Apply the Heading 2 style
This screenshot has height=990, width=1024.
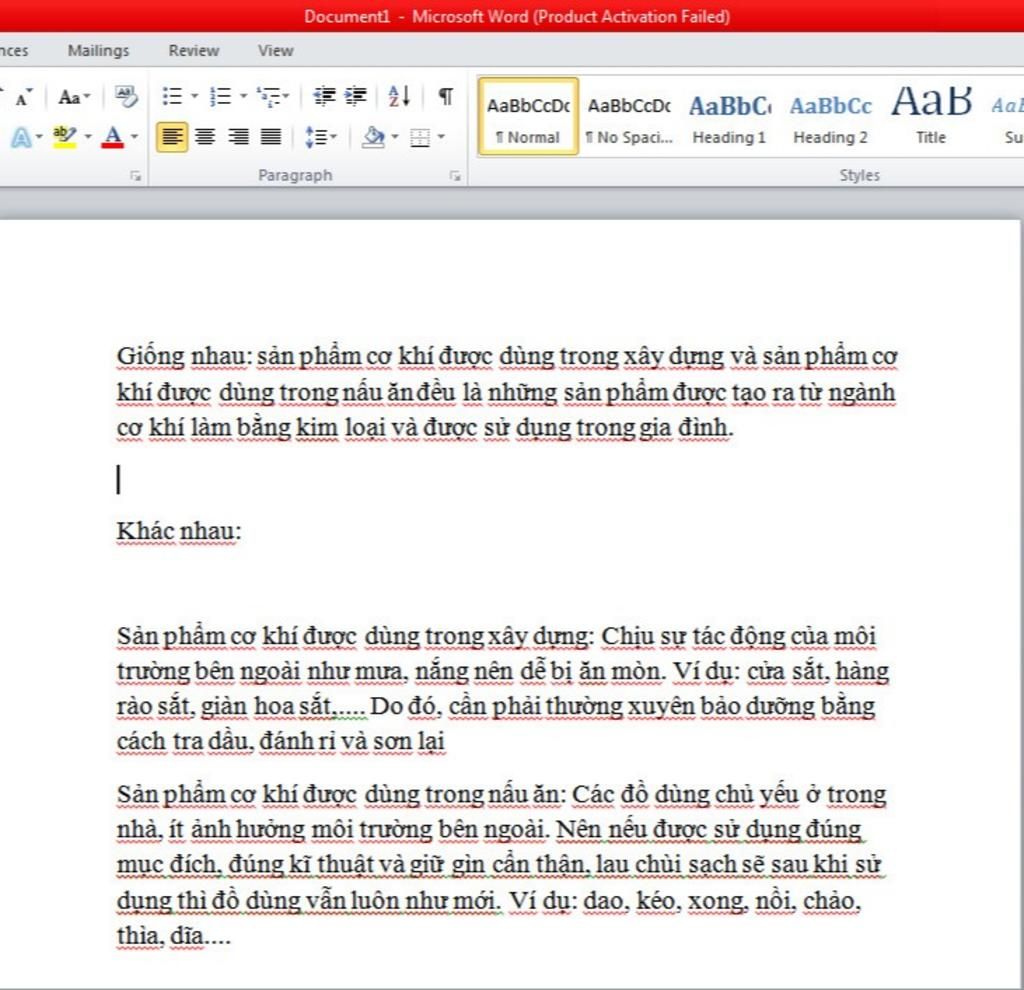[x=831, y=117]
